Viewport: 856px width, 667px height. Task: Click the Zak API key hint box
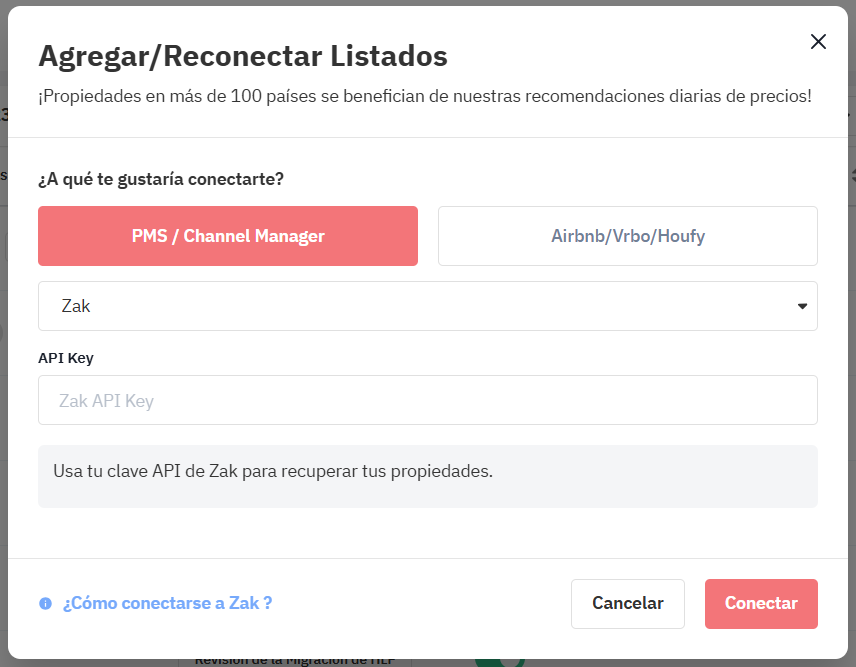point(427,477)
